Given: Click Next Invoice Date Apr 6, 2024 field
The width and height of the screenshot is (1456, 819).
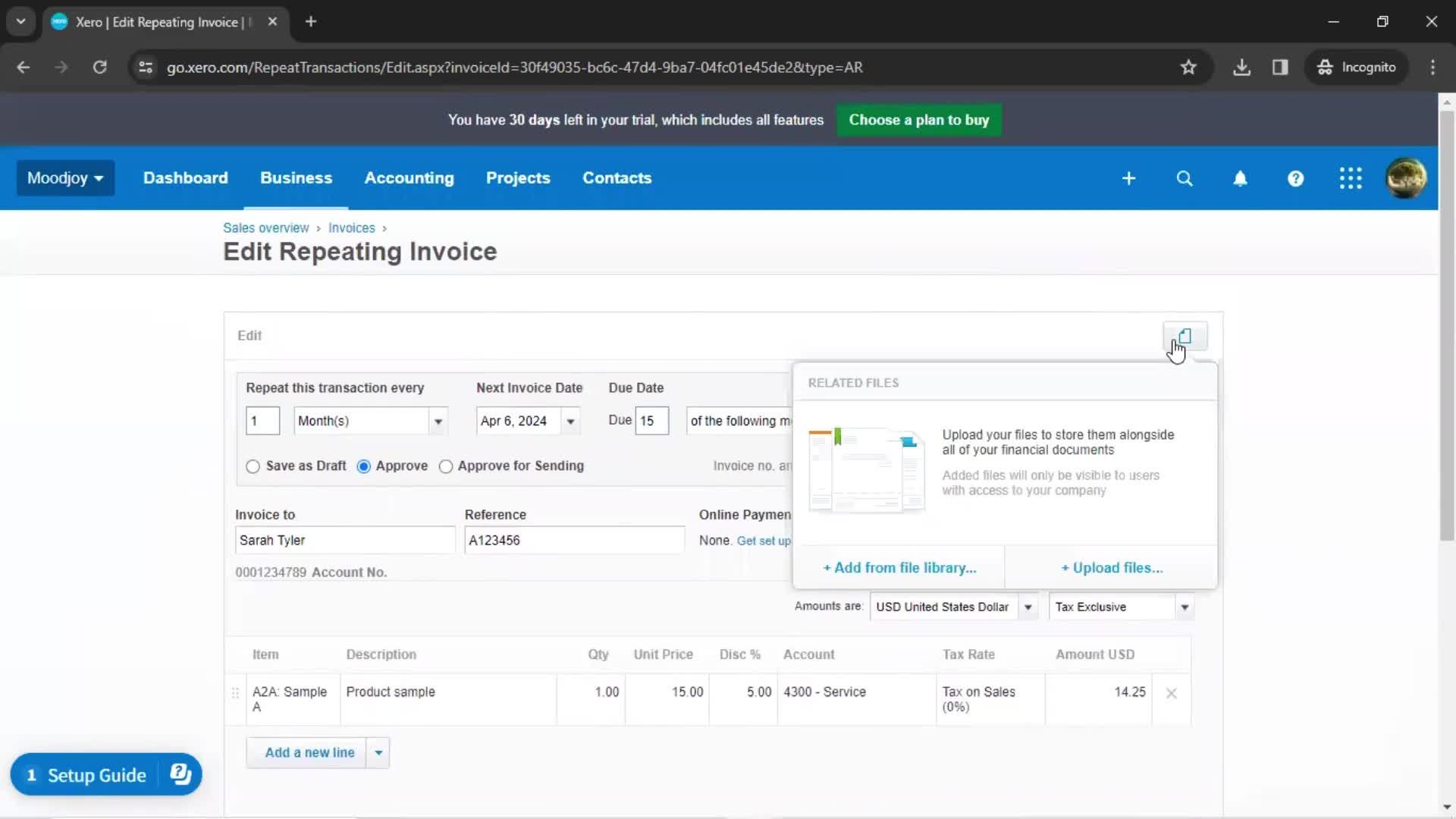Looking at the screenshot, I should [519, 421].
